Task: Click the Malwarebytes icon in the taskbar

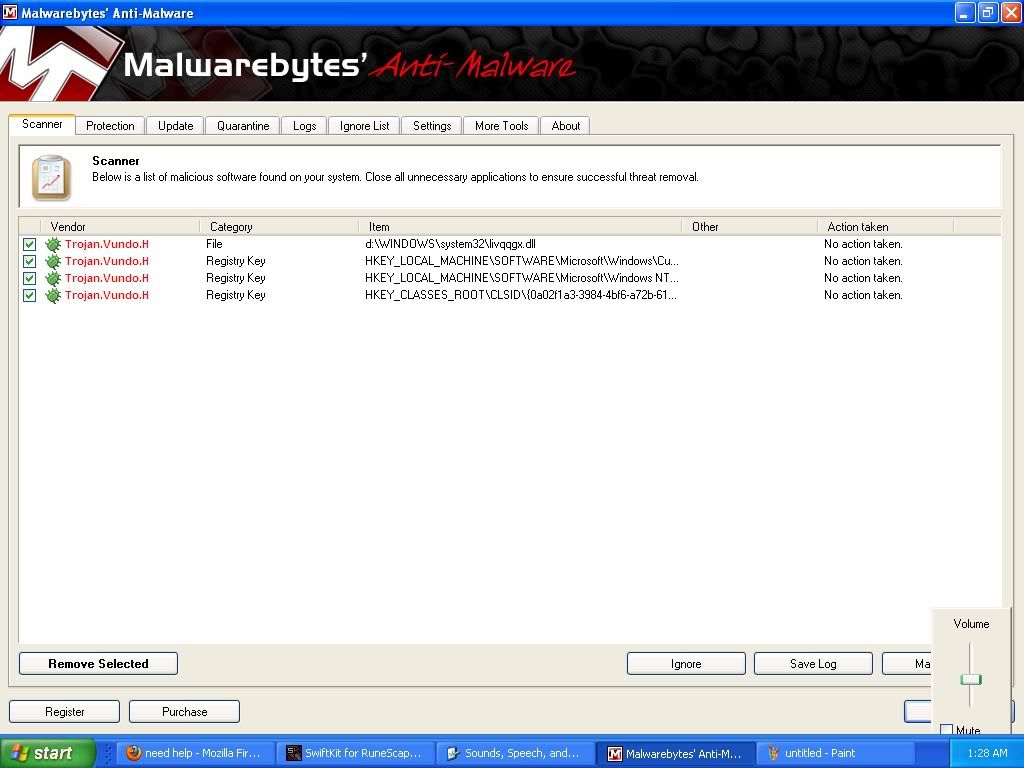Action: coord(615,754)
